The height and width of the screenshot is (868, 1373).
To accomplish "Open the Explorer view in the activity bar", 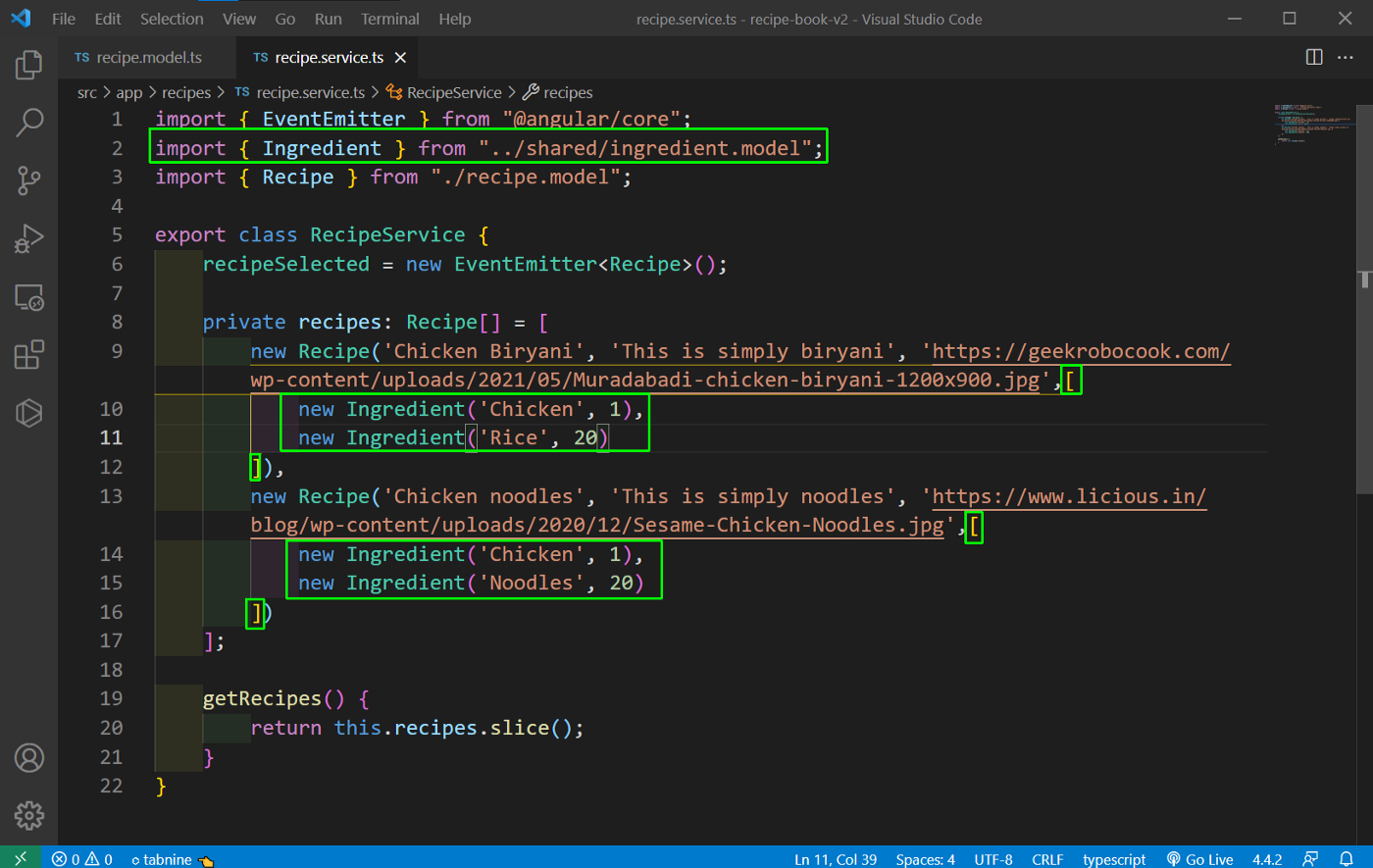I will [x=28, y=65].
